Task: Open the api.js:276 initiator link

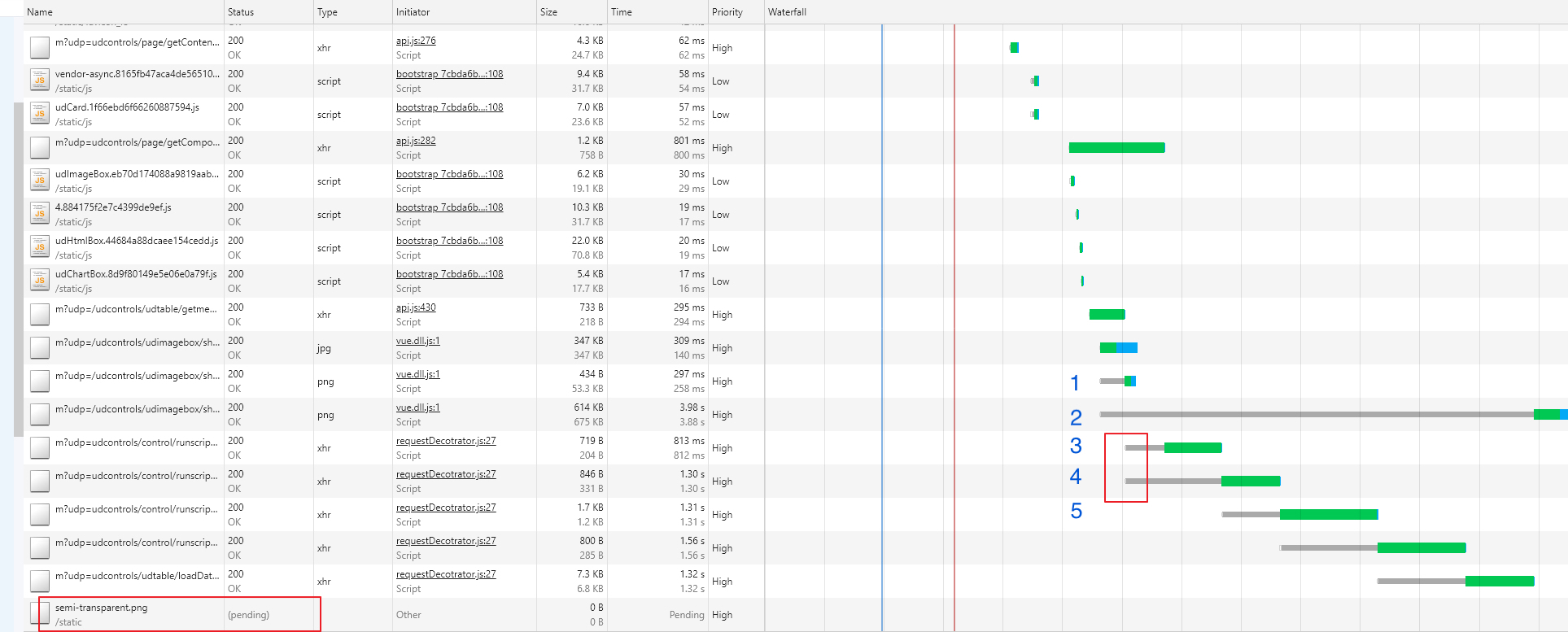Action: tap(416, 41)
